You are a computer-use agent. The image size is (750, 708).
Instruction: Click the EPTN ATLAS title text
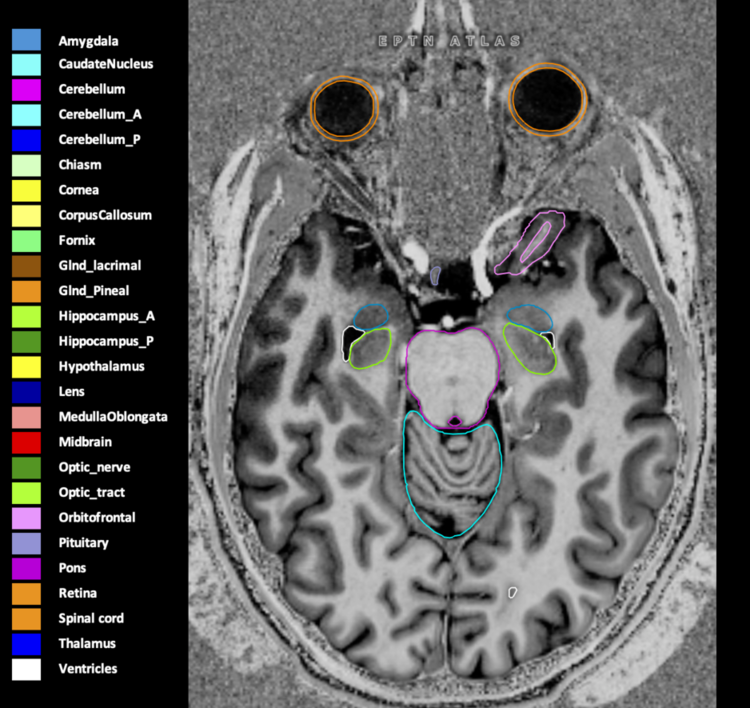coord(449,41)
